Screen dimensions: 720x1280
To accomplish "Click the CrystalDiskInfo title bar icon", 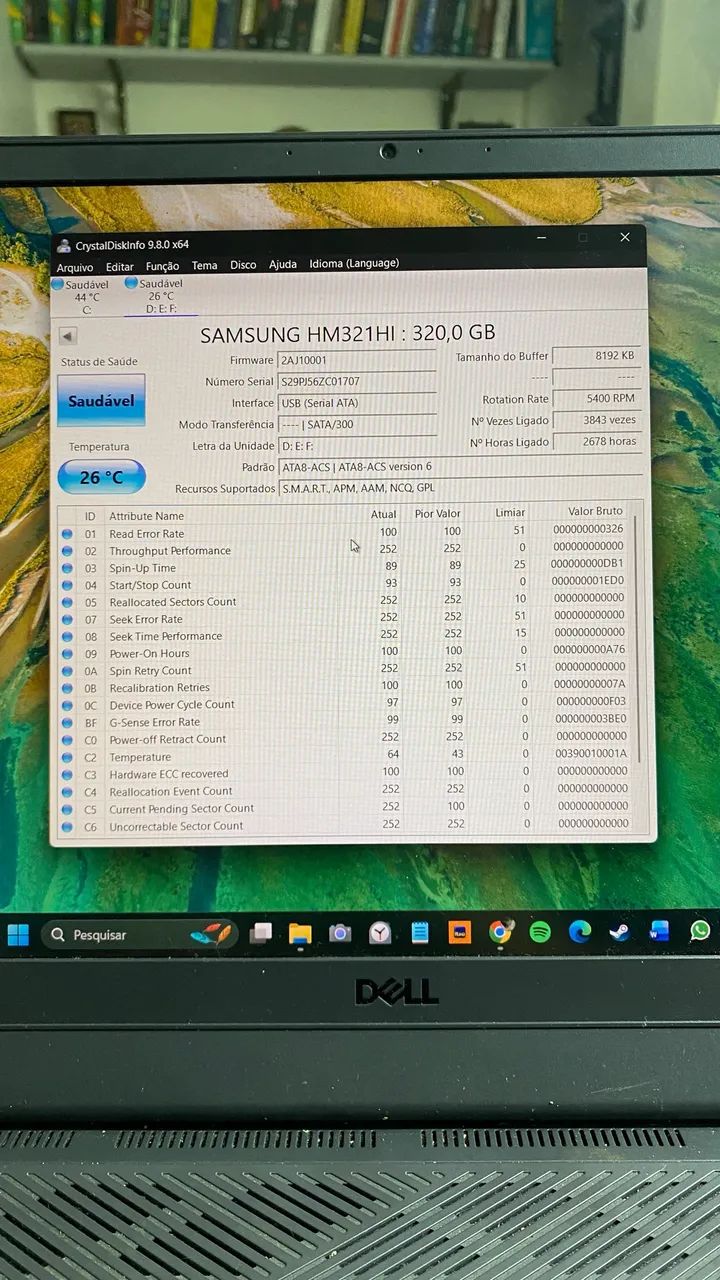I will pos(64,245).
